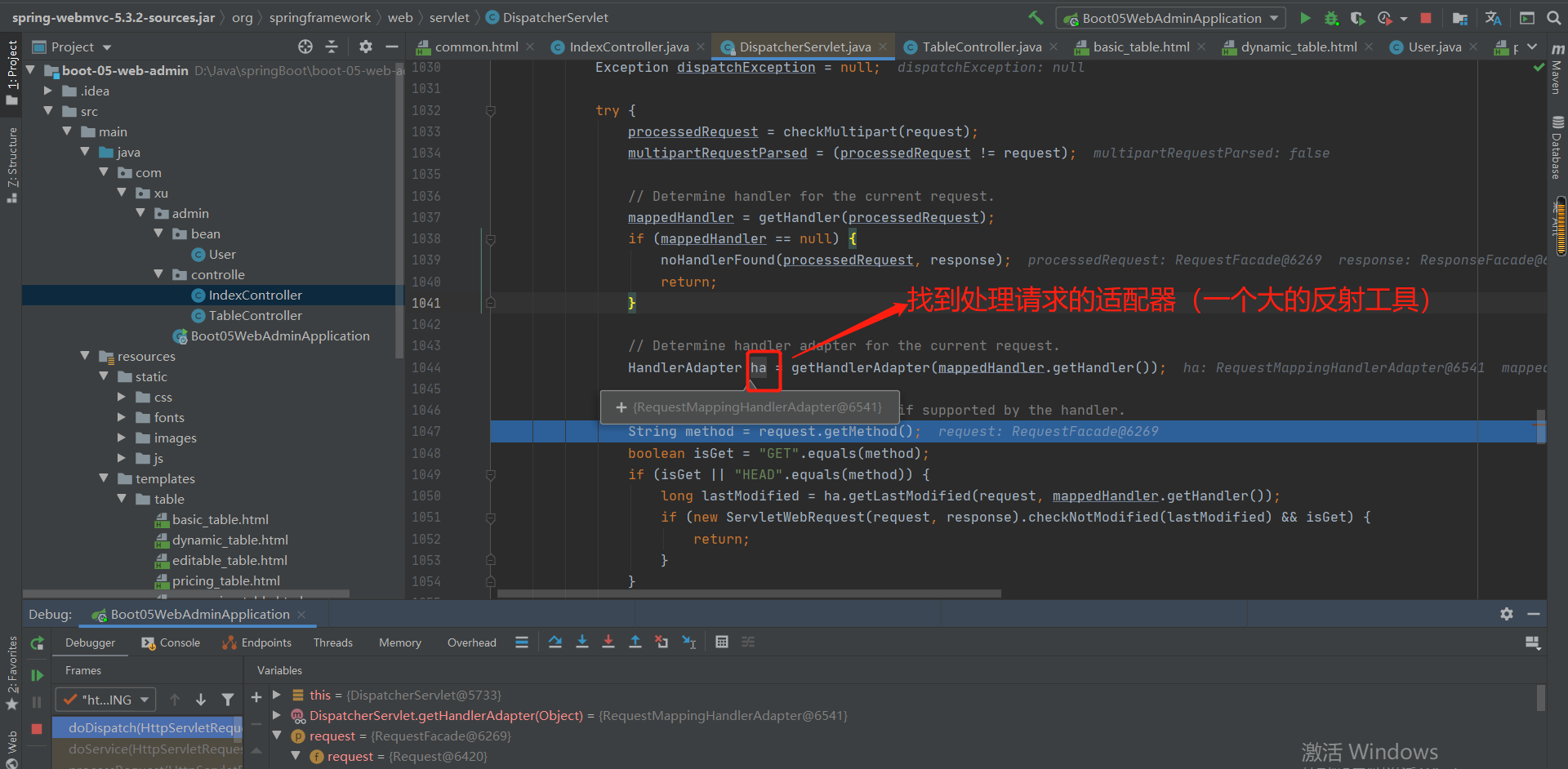The height and width of the screenshot is (769, 1568).
Task: Click the Drop Frame icon
Action: click(x=661, y=642)
